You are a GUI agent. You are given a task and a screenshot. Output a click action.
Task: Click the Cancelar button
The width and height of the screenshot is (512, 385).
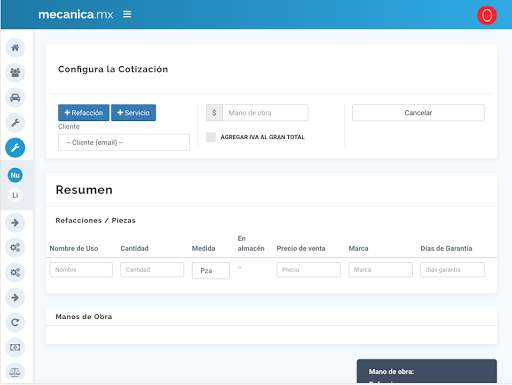418,113
